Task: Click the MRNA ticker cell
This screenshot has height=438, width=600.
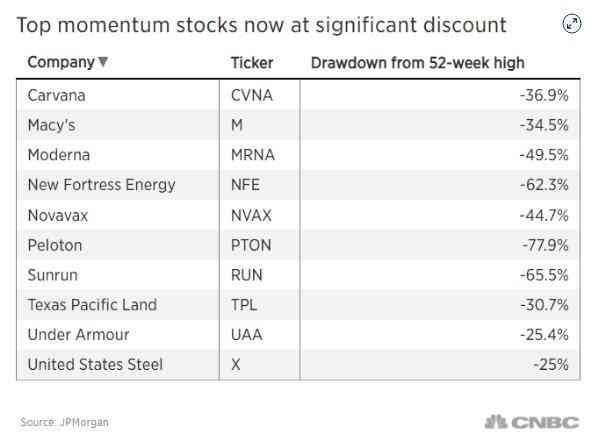Action: coord(251,155)
